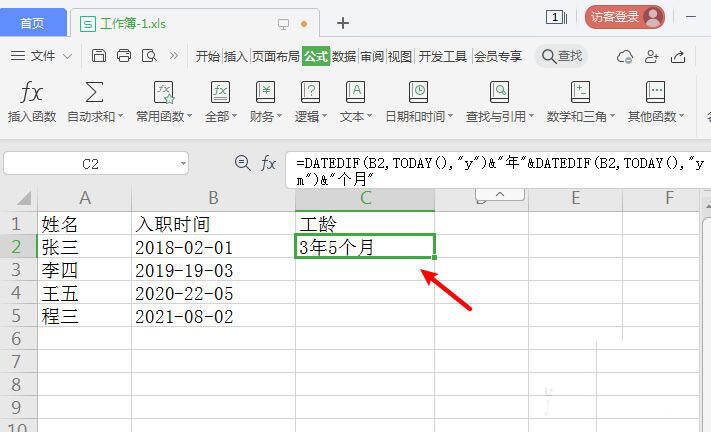The image size is (711, 432).
Task: Open Lookup and Reference (查找与引用) icon
Action: tap(499, 92)
